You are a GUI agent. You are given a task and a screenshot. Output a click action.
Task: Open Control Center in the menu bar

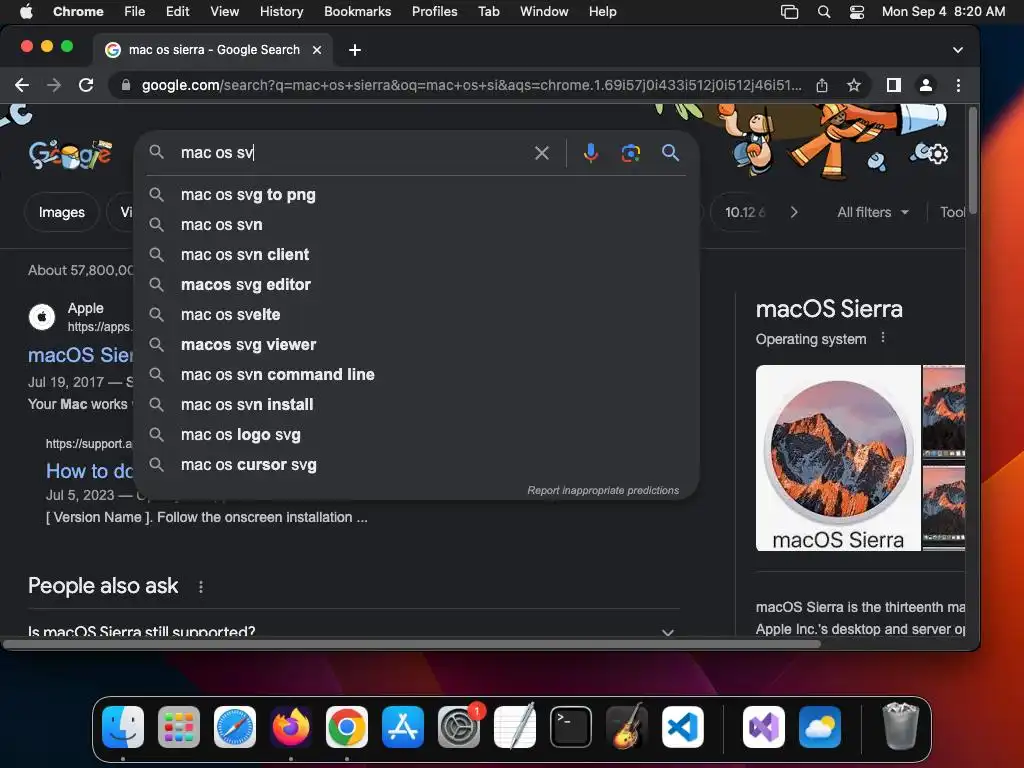tap(856, 12)
